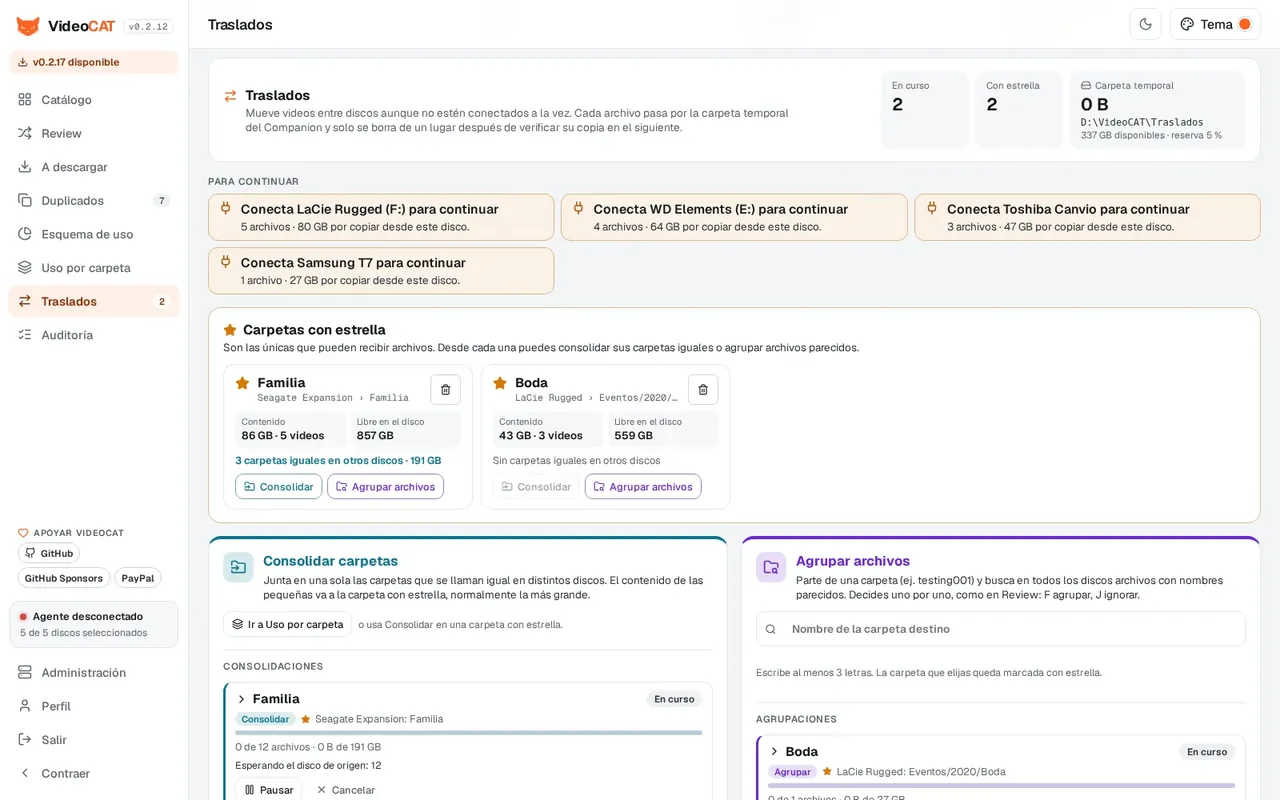Image resolution: width=1280 pixels, height=800 pixels.
Task: Toggle the star on the Boda folder
Action: (x=500, y=383)
